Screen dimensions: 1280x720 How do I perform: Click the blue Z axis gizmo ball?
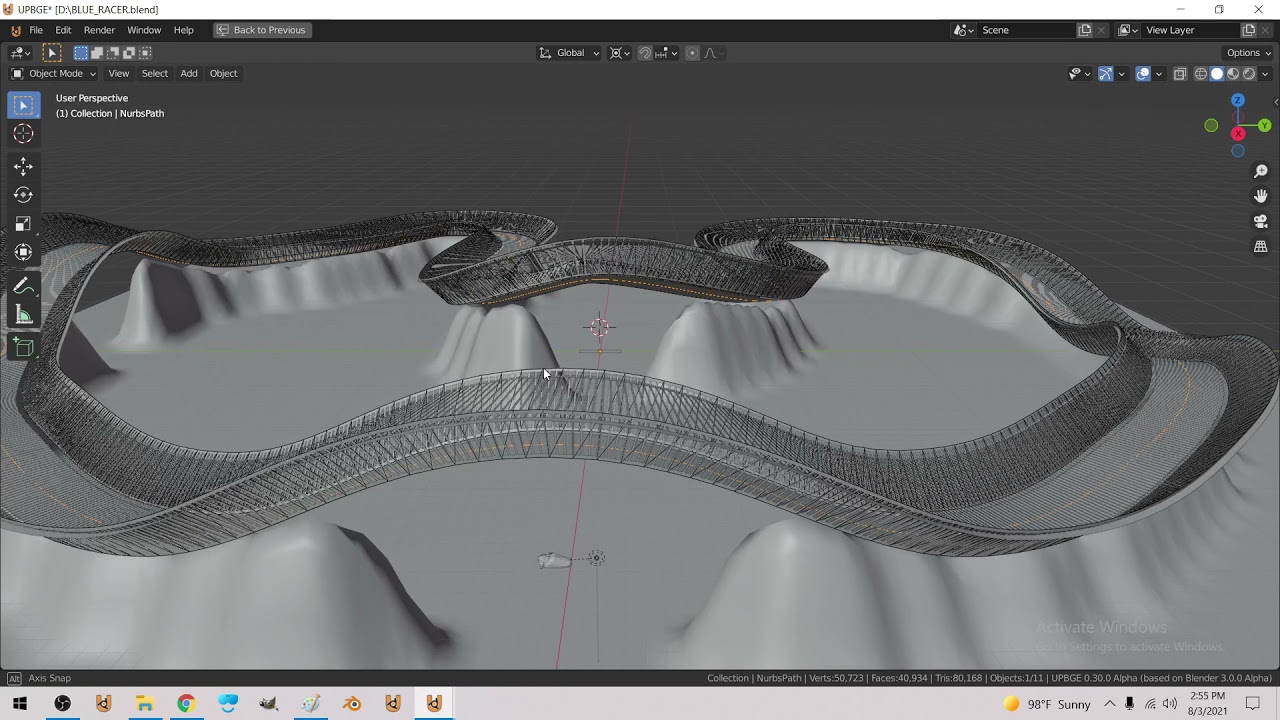pyautogui.click(x=1238, y=101)
